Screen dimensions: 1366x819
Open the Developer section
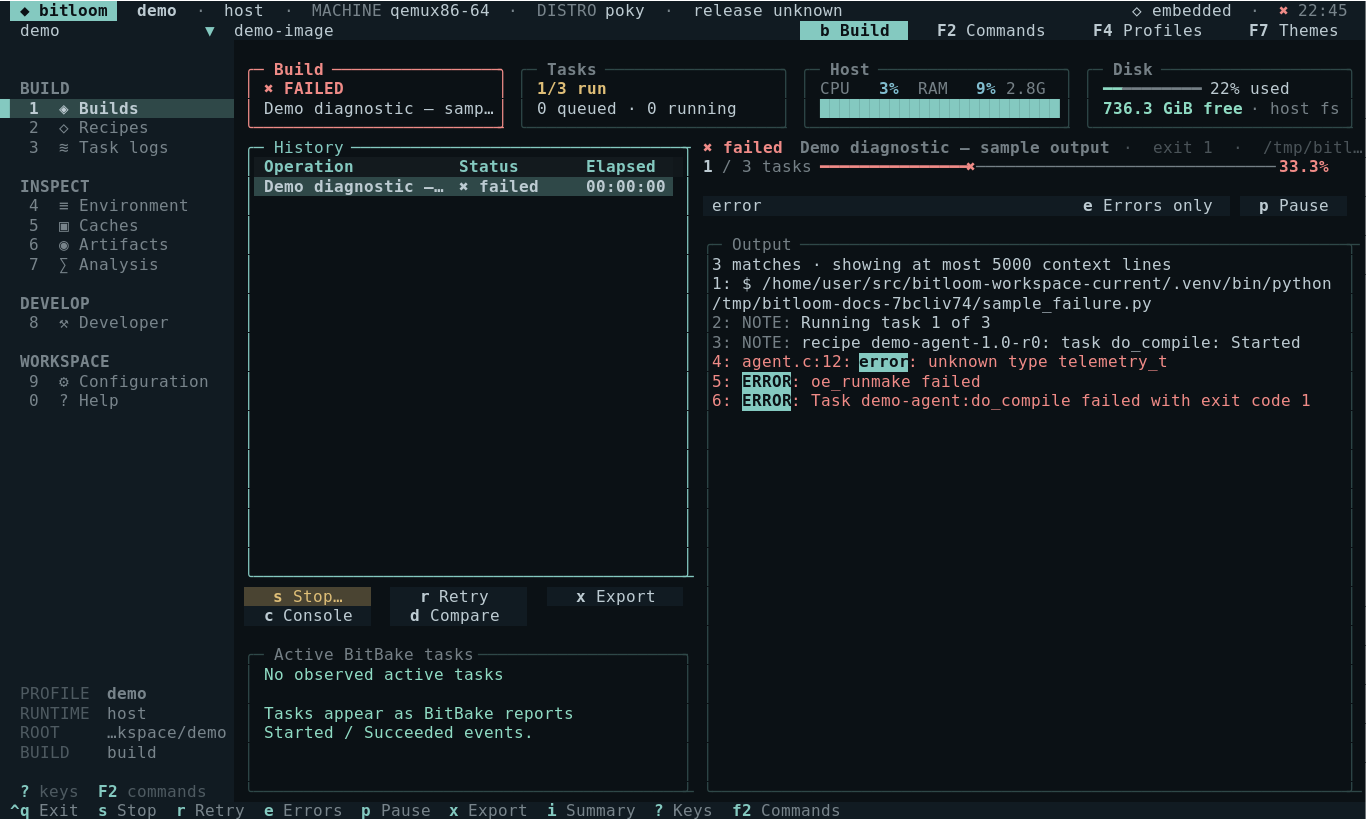tap(117, 323)
